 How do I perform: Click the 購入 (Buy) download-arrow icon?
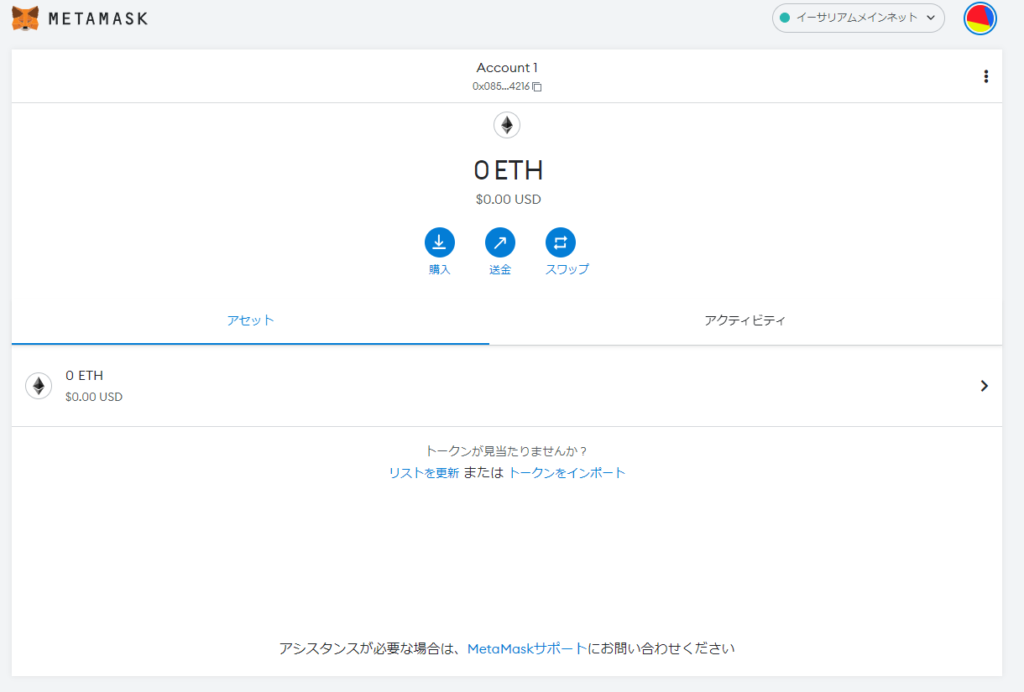coord(440,242)
